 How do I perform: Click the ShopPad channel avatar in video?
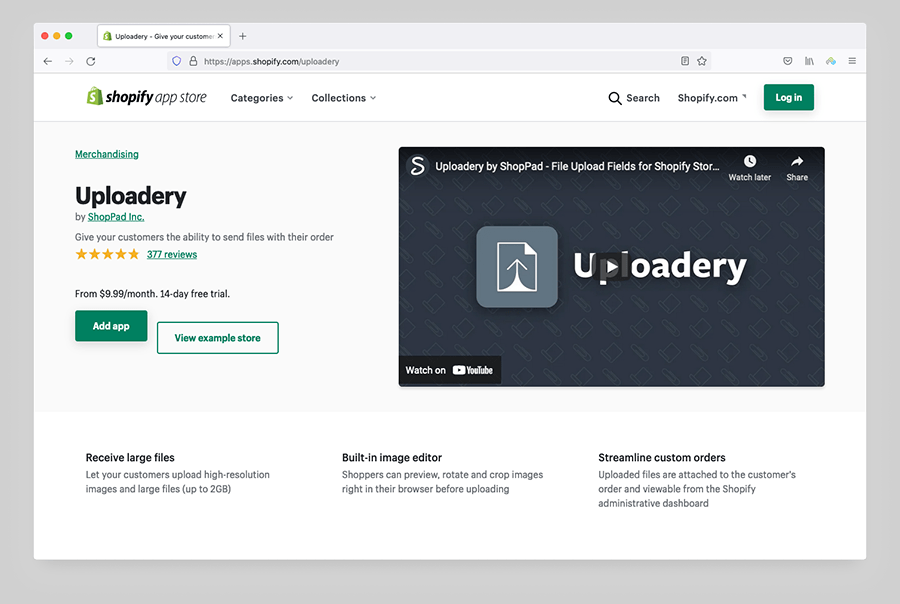click(417, 166)
